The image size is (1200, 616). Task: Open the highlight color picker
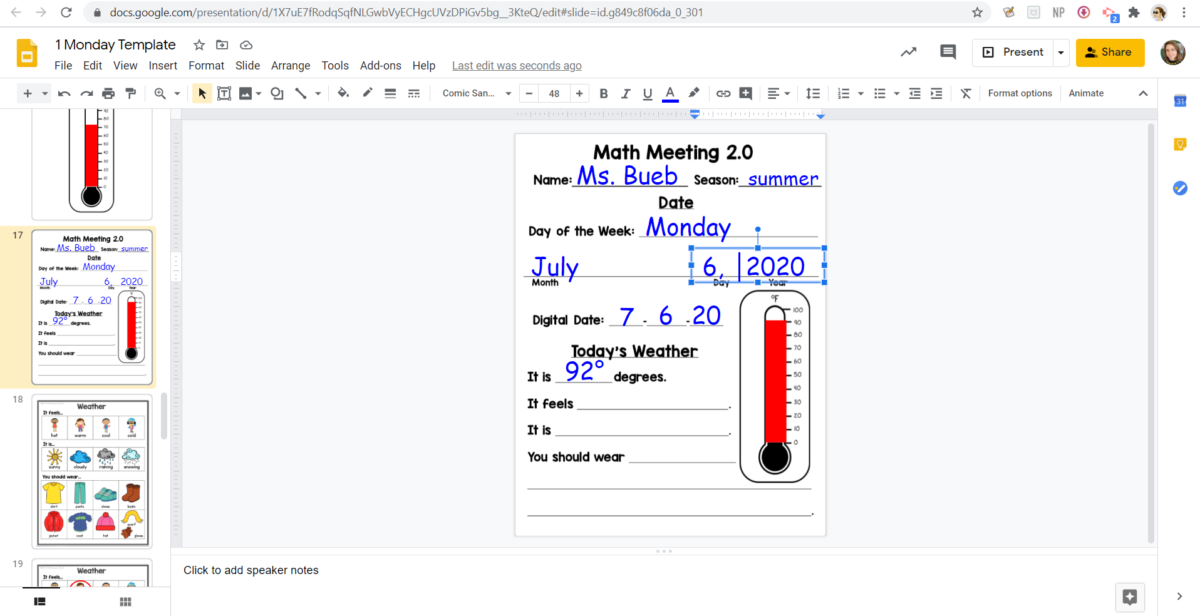click(x=693, y=93)
